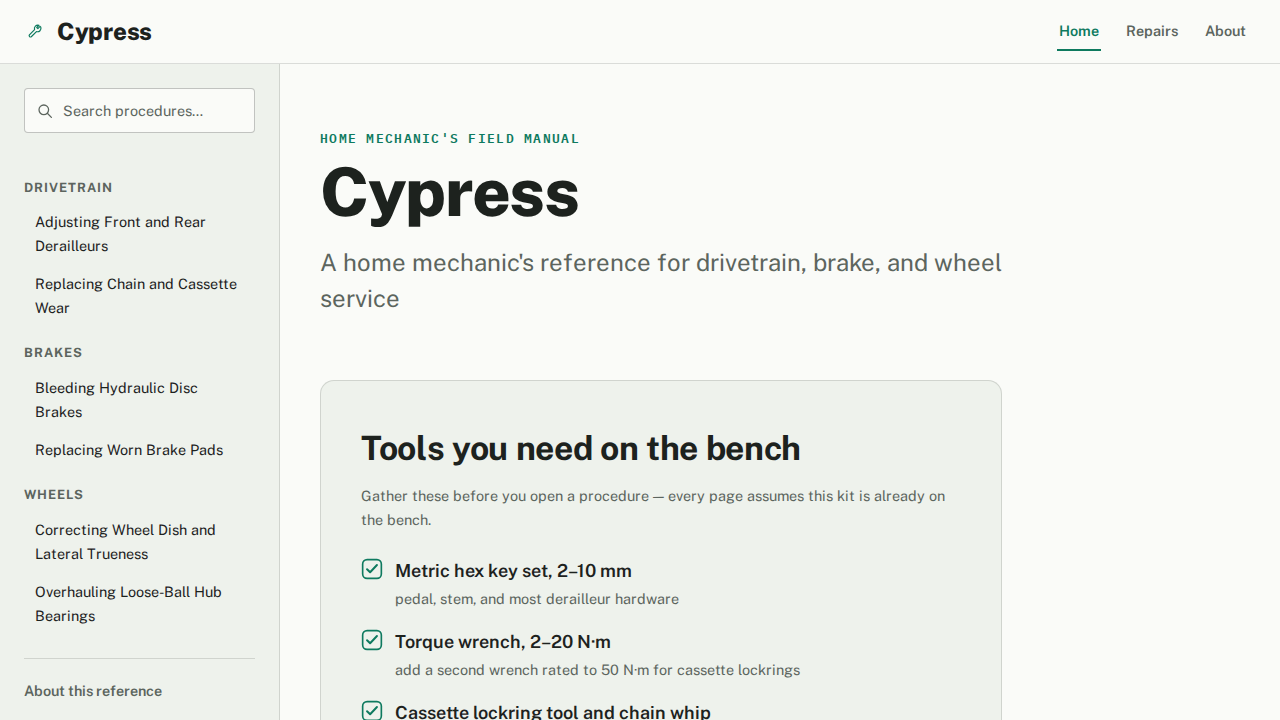The image size is (1280, 720).
Task: Click the second wrench rated to 50 N·m note
Action: pyautogui.click(x=597, y=670)
